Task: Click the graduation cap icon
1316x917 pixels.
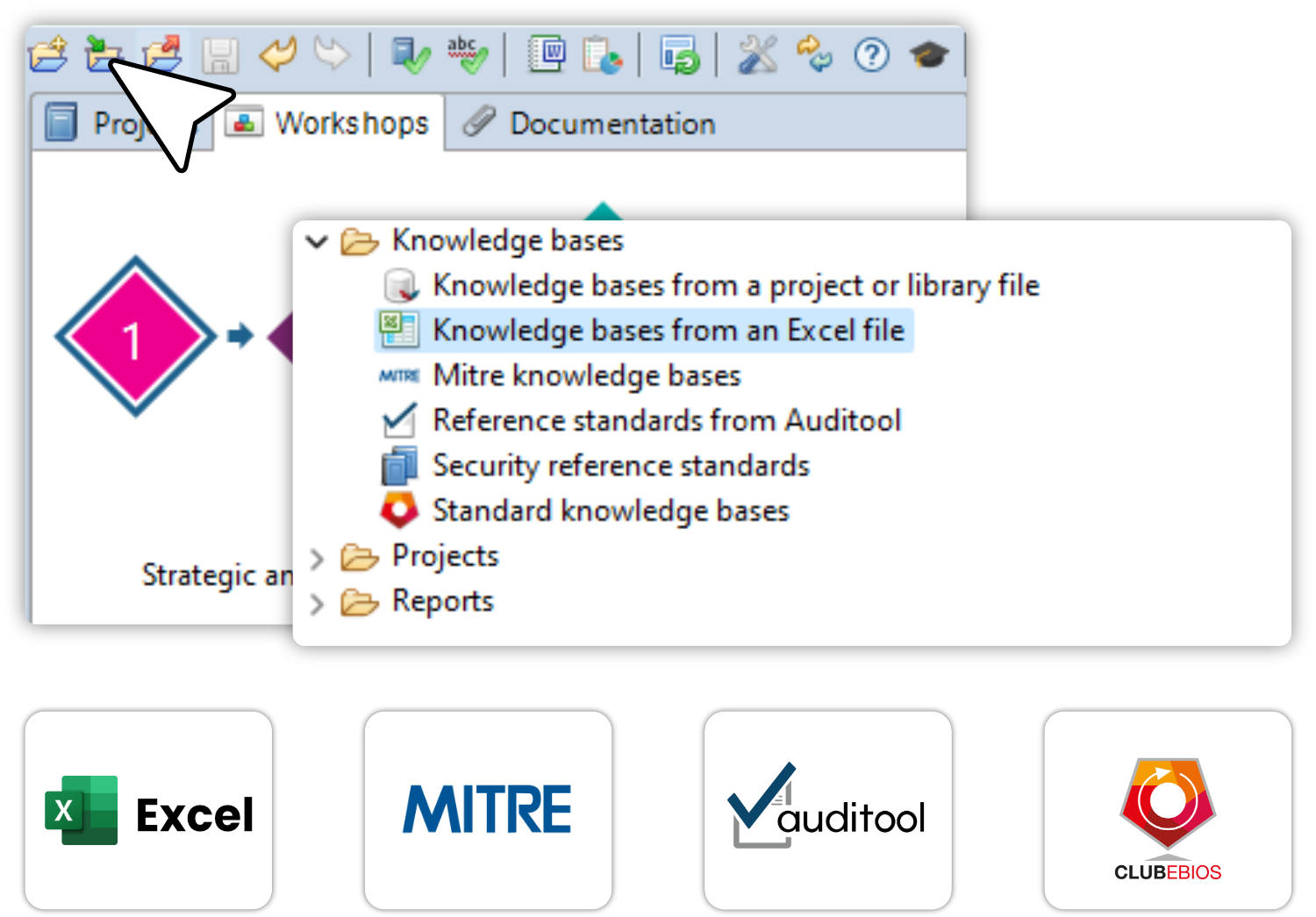Action: pos(929,55)
